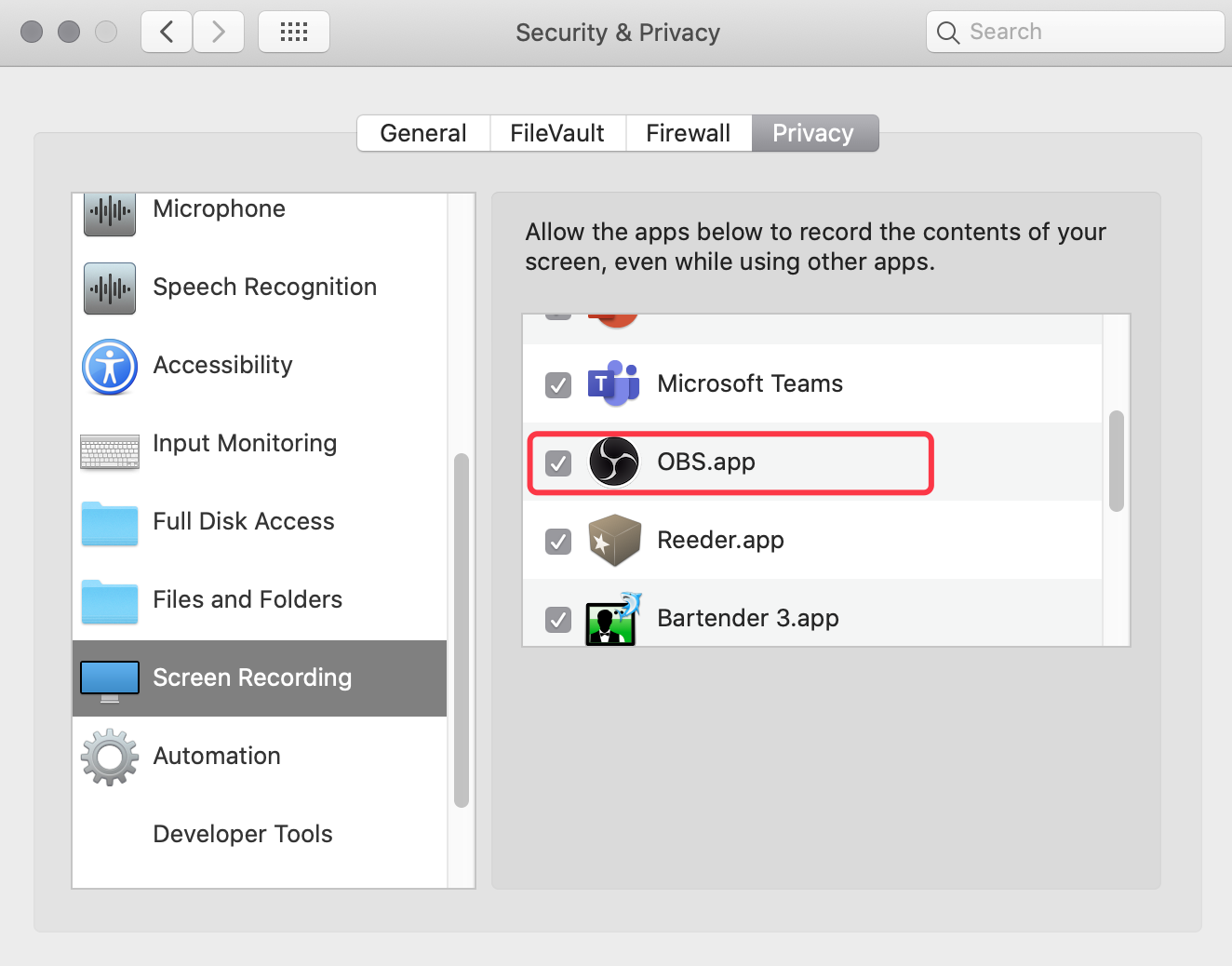Click the Microphone waveform icon
This screenshot has width=1232, height=966.
(110, 213)
